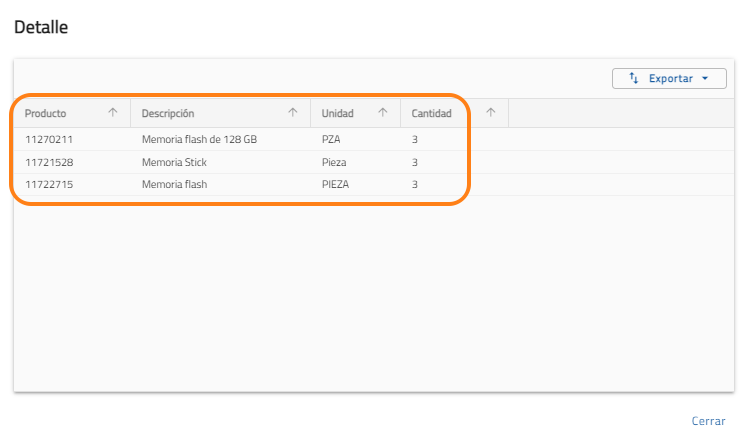Select the Cantidad column header text
750x438 pixels.
[x=431, y=114]
